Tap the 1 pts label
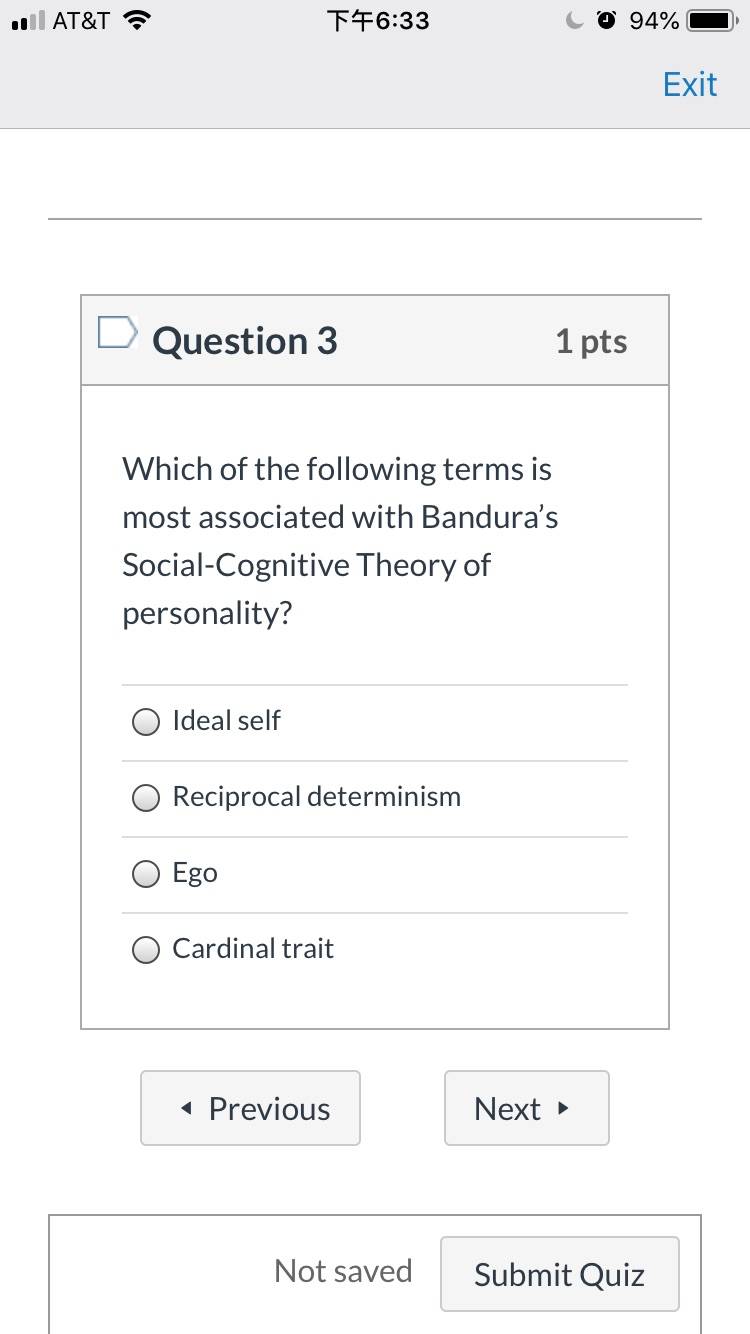 tap(592, 341)
